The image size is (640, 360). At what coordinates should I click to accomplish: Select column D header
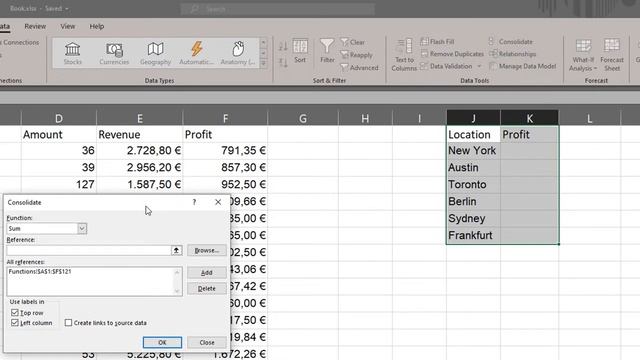pos(59,118)
